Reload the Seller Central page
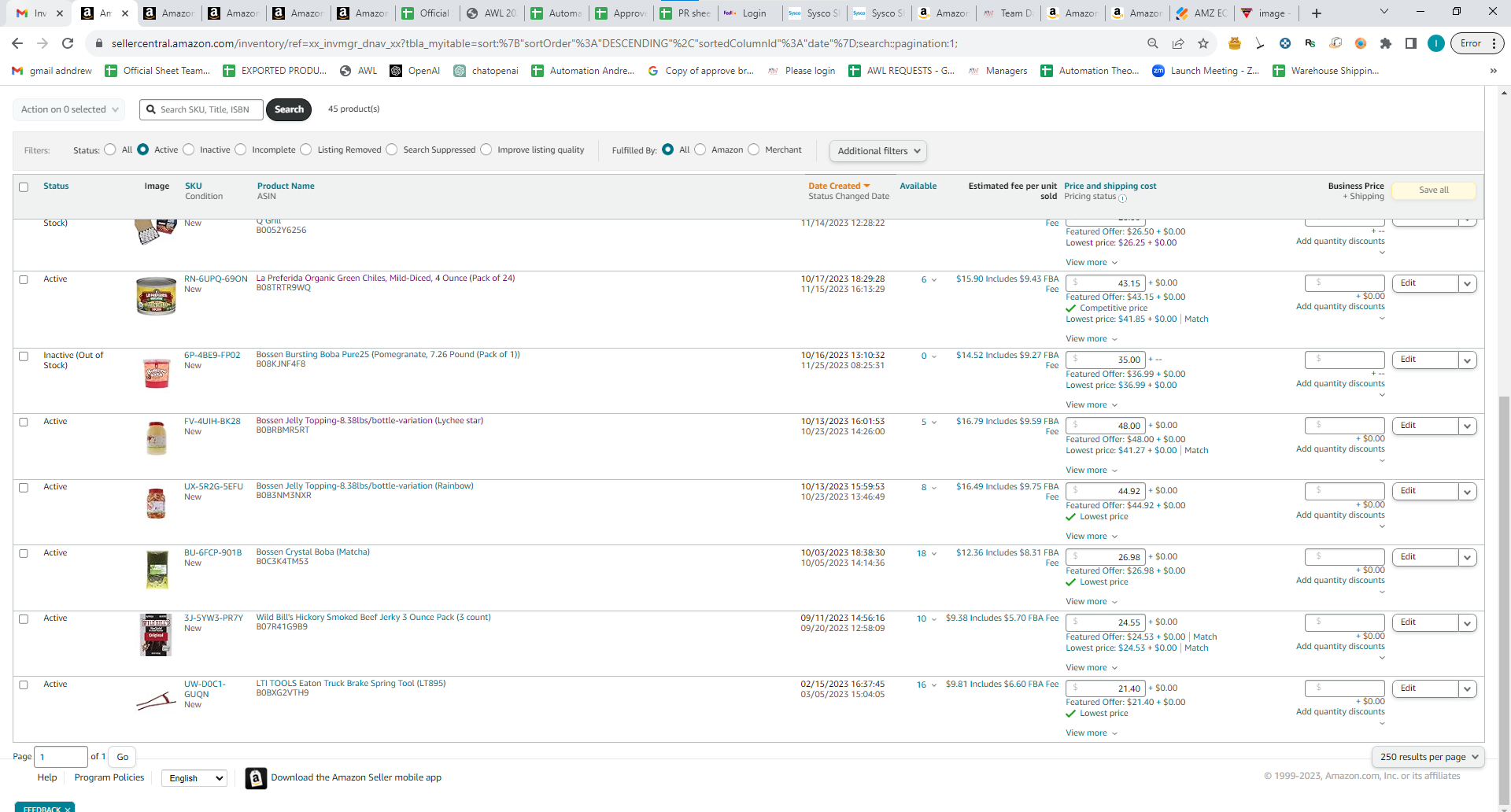 point(68,43)
